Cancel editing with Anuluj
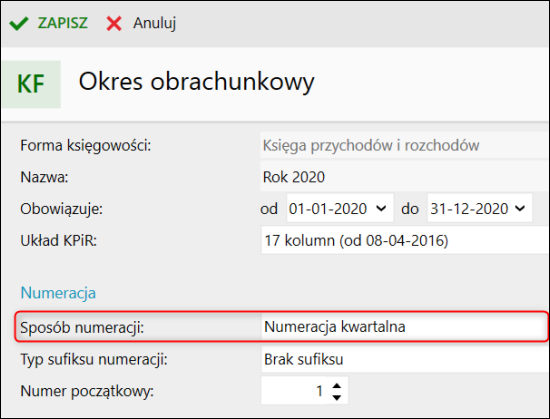The width and height of the screenshot is (550, 419). [154, 23]
